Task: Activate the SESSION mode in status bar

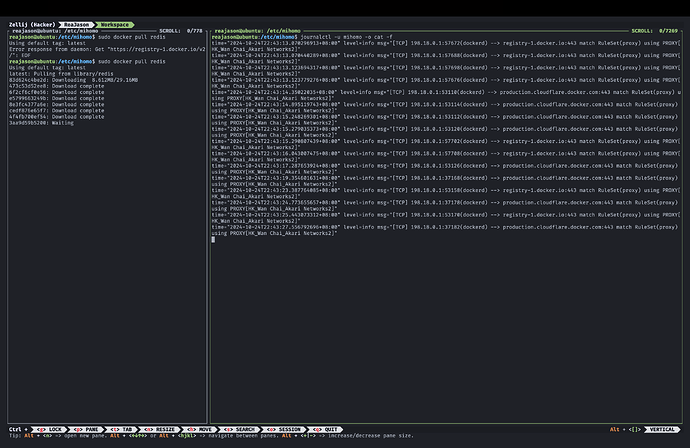Action: [x=284, y=429]
